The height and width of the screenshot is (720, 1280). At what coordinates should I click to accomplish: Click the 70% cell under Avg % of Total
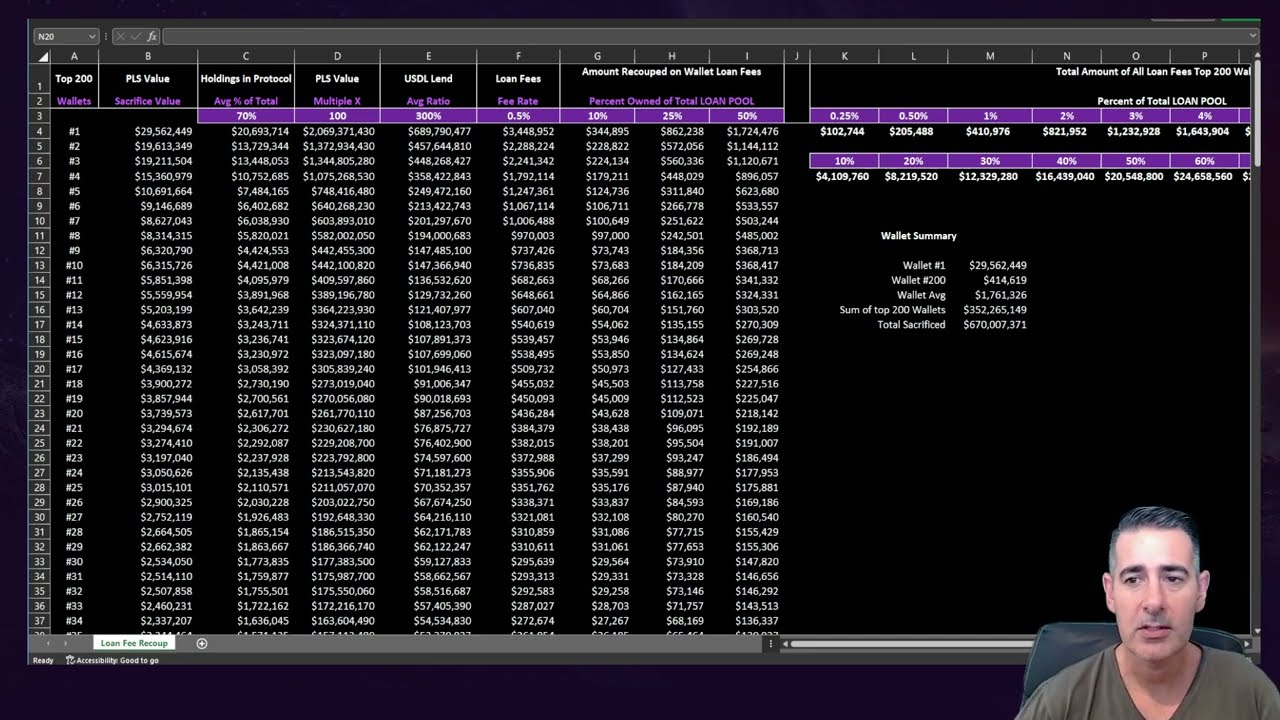(246, 116)
